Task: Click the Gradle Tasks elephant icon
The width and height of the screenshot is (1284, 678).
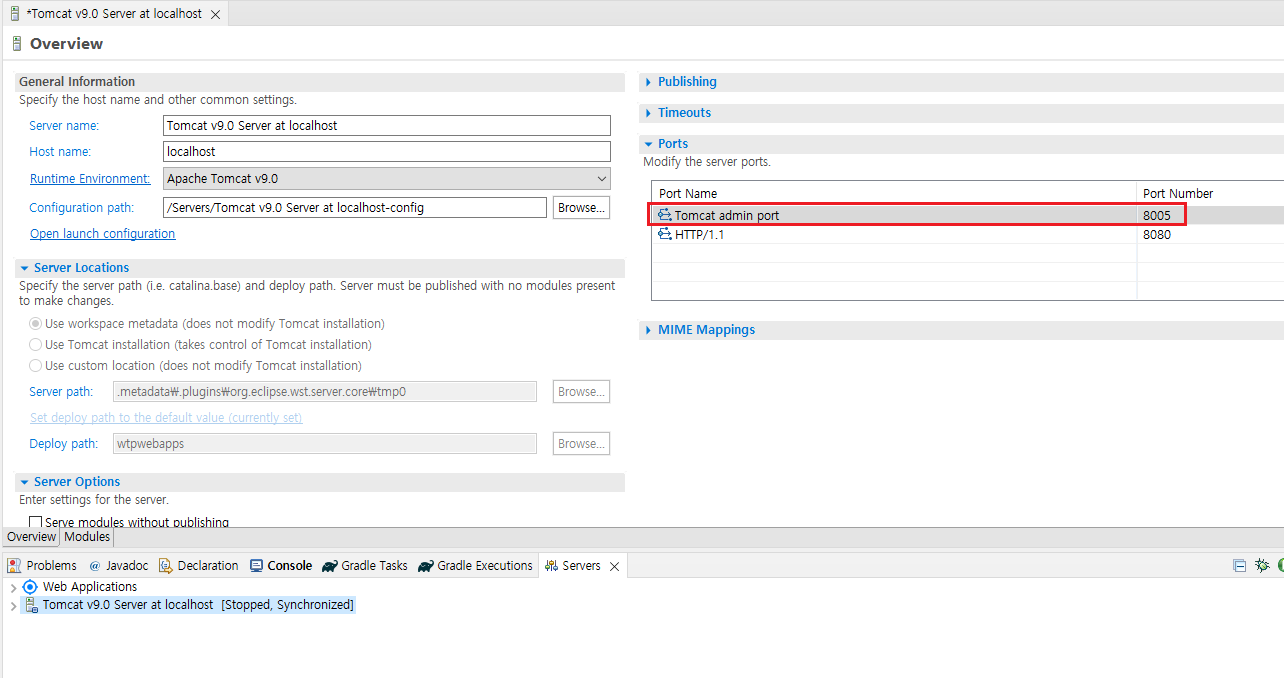Action: 330,566
